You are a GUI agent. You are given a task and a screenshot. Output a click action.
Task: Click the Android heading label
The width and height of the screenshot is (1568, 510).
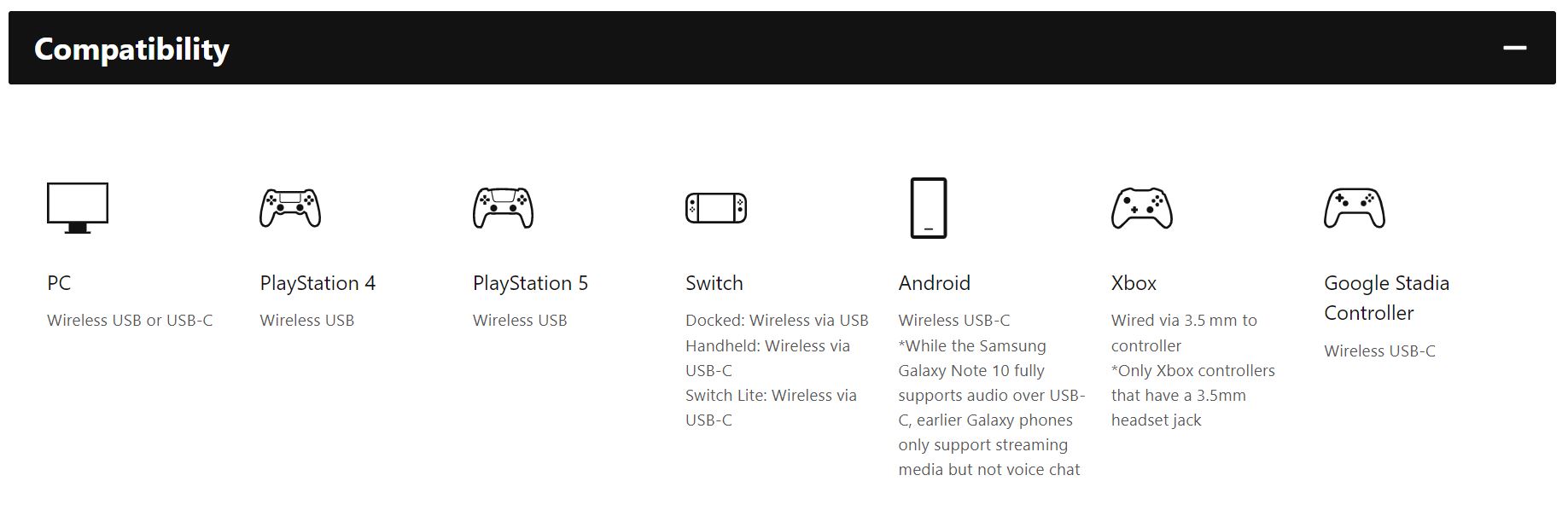[934, 283]
